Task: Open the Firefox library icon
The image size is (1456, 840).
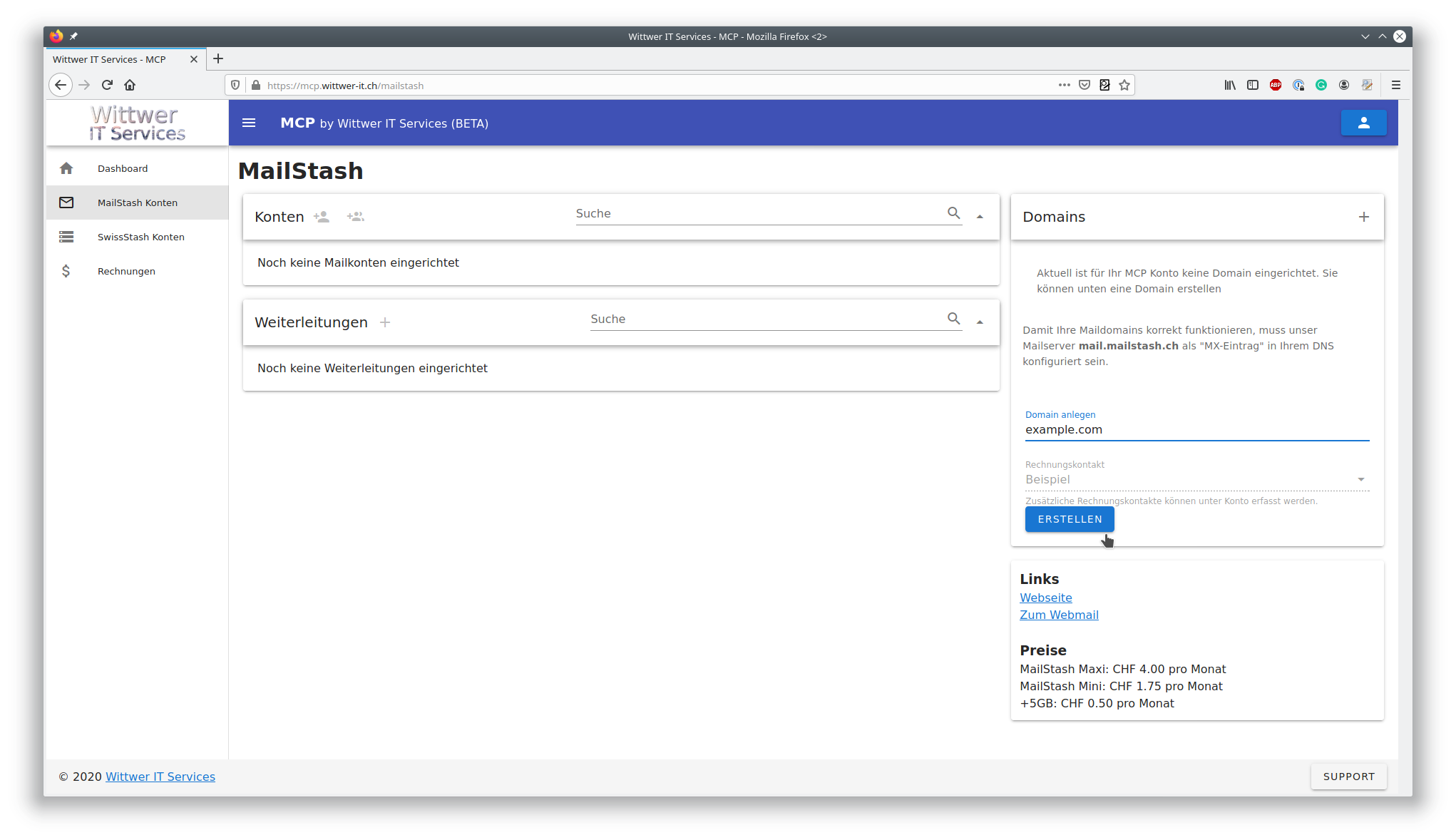Action: click(x=1230, y=85)
